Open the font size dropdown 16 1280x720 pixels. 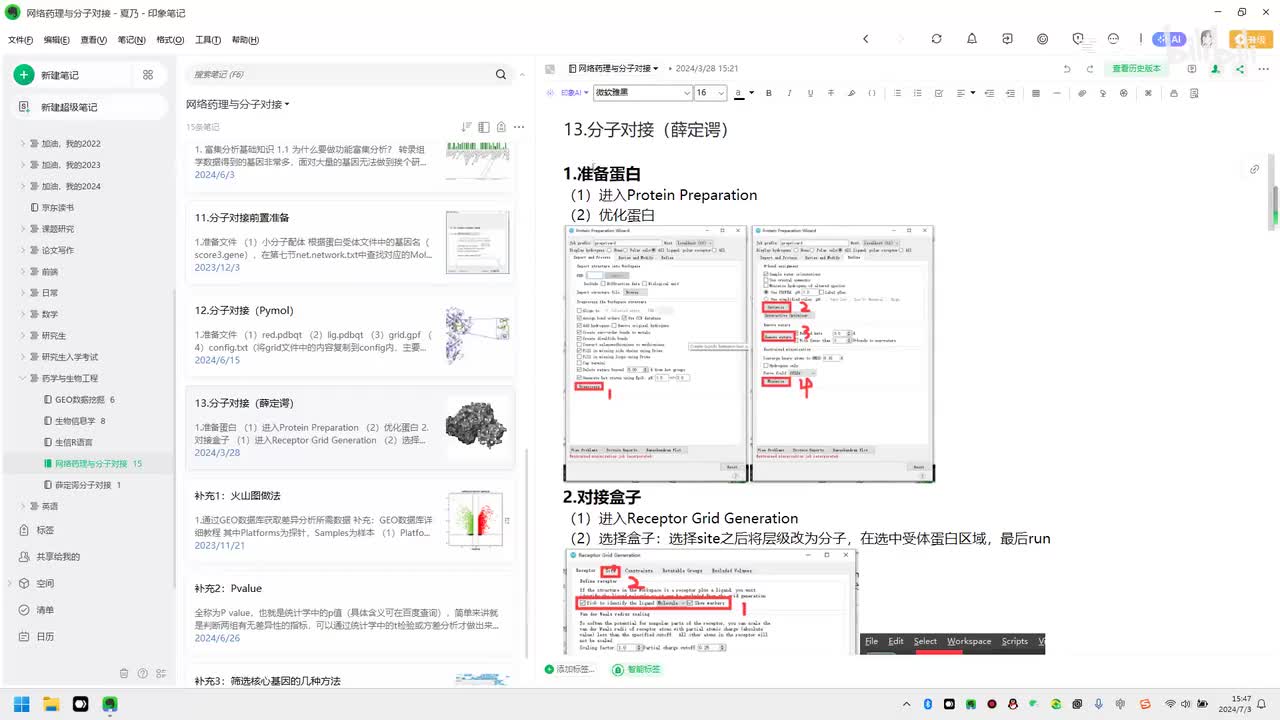coord(710,92)
